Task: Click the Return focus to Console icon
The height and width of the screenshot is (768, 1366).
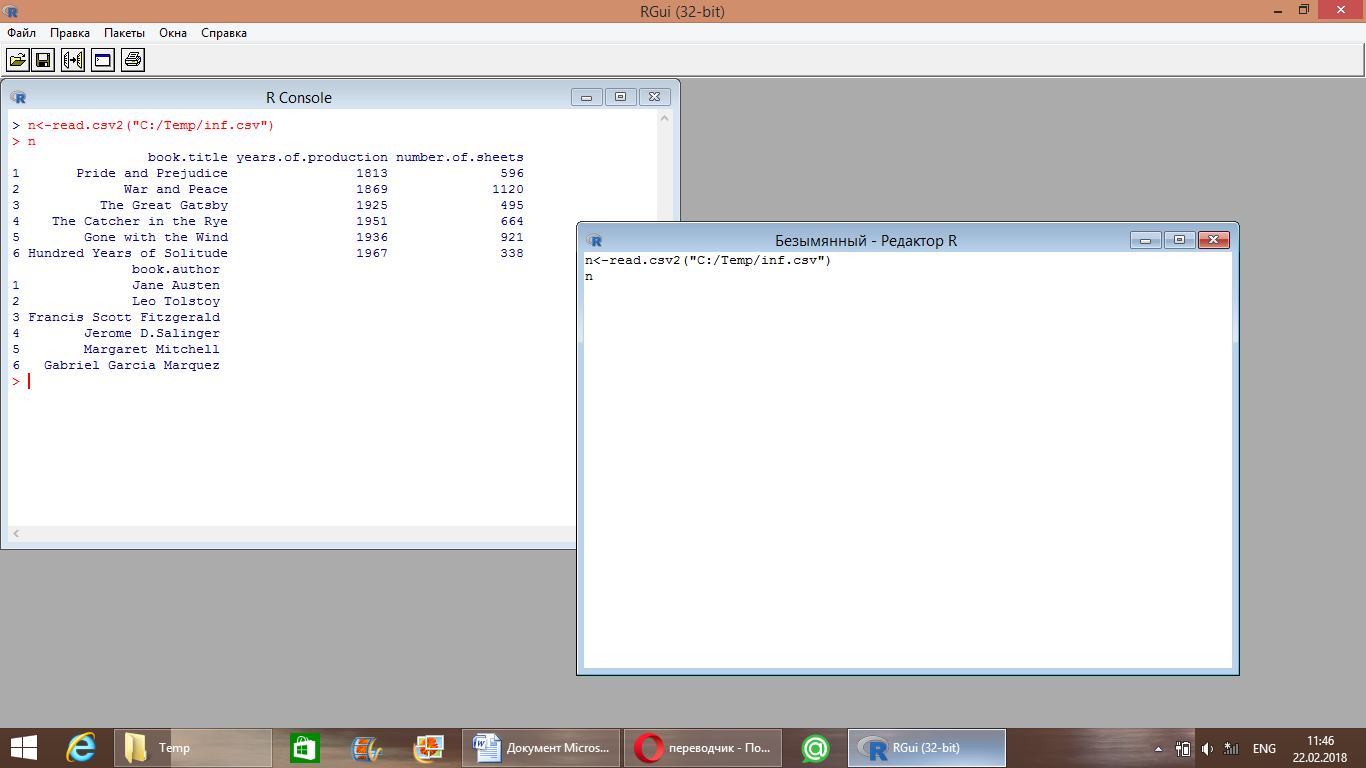Action: point(102,60)
